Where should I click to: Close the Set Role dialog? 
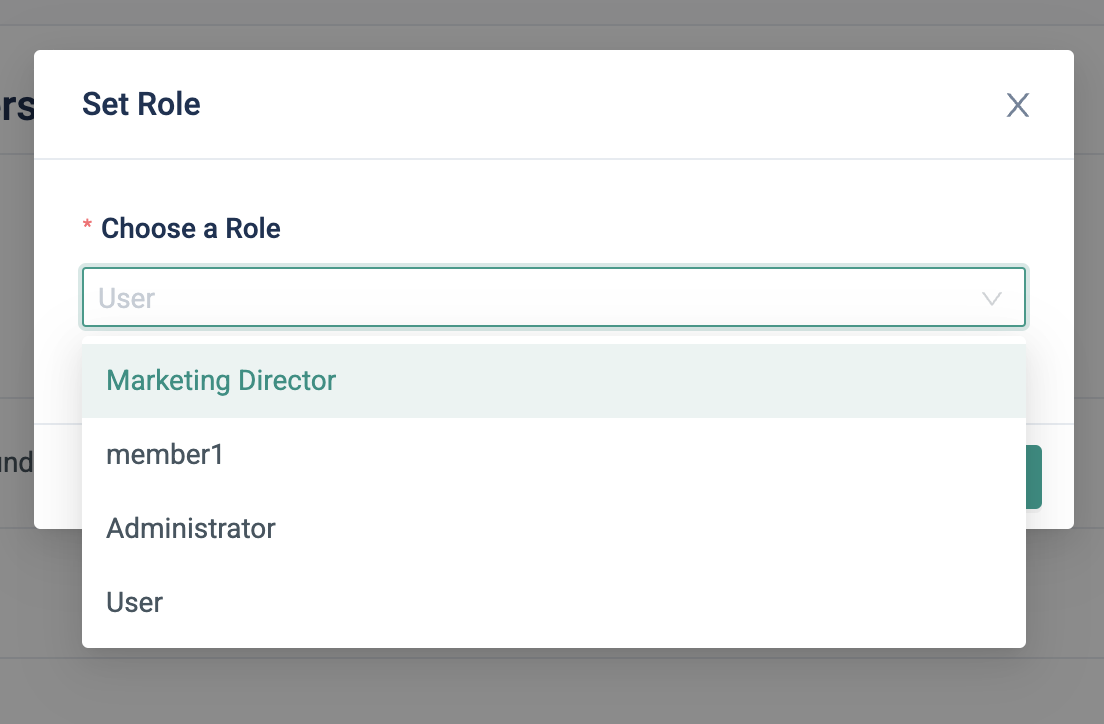click(1017, 105)
